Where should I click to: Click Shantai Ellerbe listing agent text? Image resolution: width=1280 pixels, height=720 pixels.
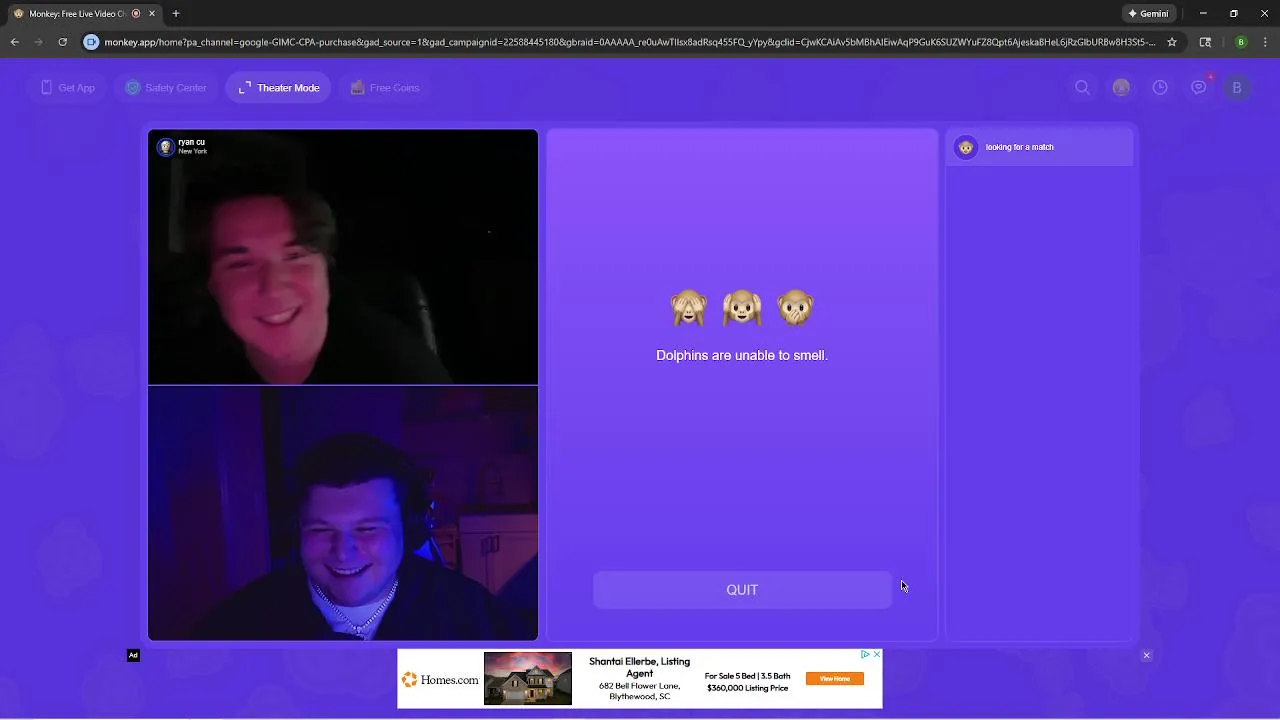click(x=639, y=667)
